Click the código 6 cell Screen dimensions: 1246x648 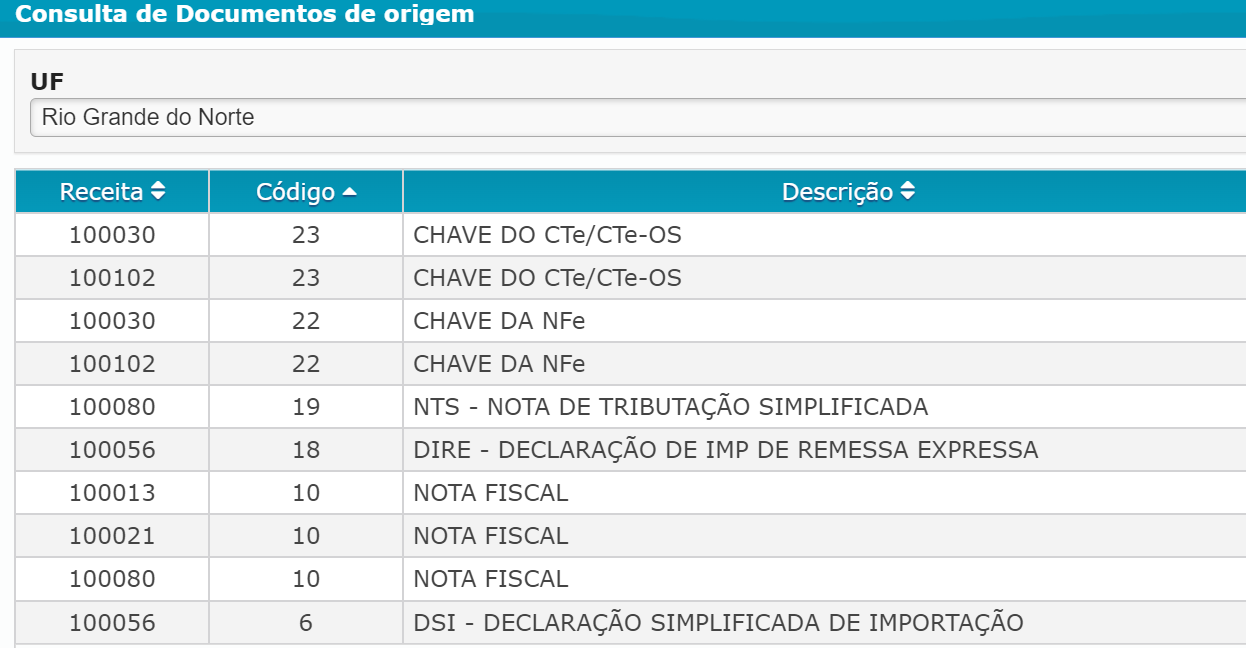tap(306, 623)
